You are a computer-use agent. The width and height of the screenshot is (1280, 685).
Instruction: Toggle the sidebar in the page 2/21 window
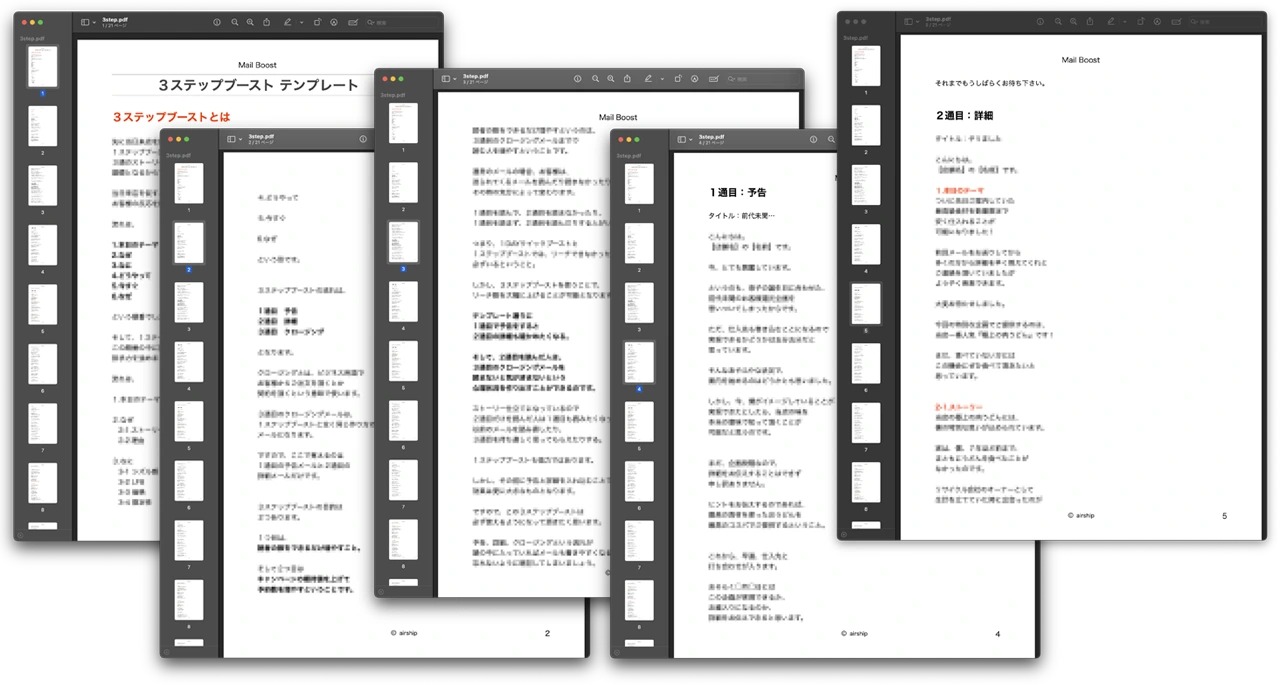click(x=231, y=139)
